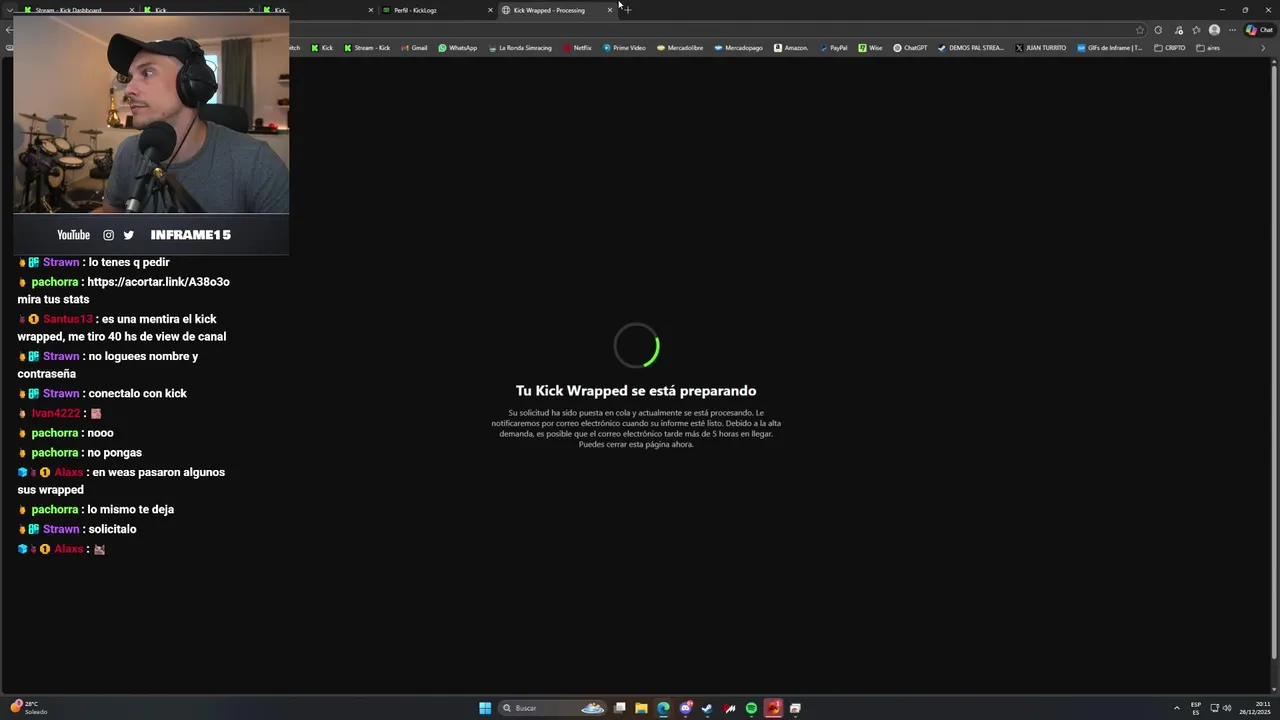Open the taskbar clock and date

pos(1255,708)
